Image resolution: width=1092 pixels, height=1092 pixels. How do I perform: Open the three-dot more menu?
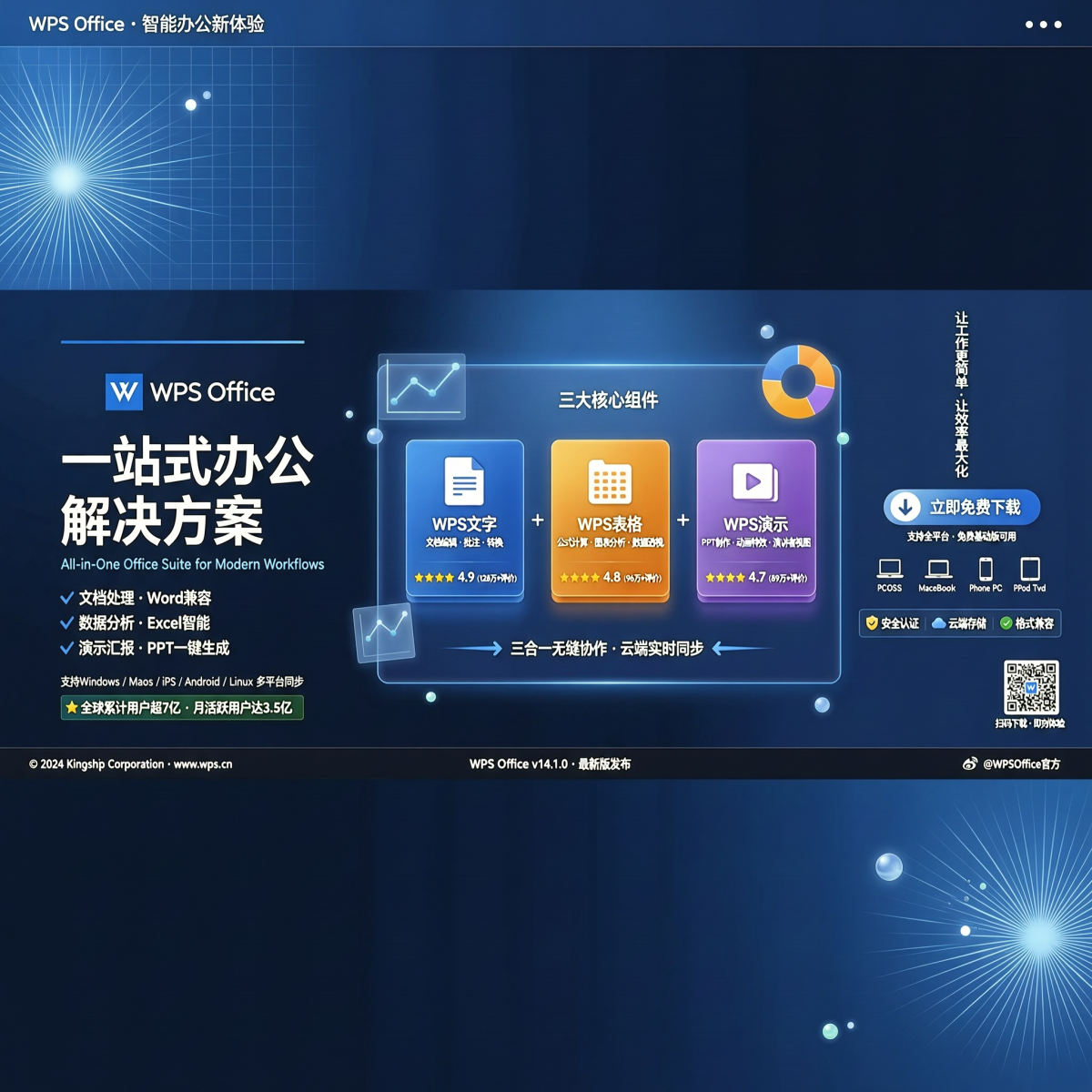1043,25
